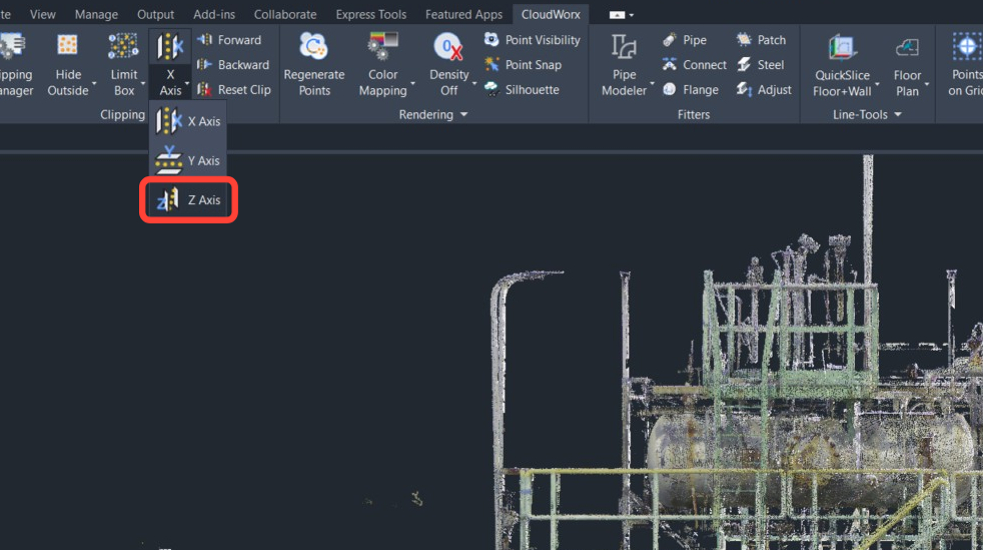Open the Floor Plan tool
983x550 pixels.
tap(907, 65)
